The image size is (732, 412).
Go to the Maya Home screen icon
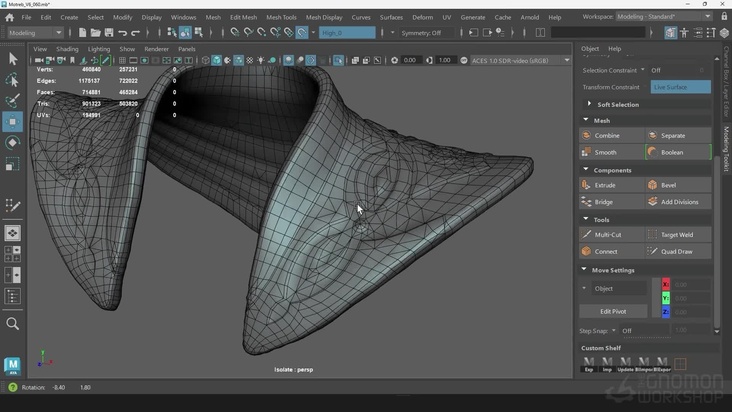coord(9,17)
